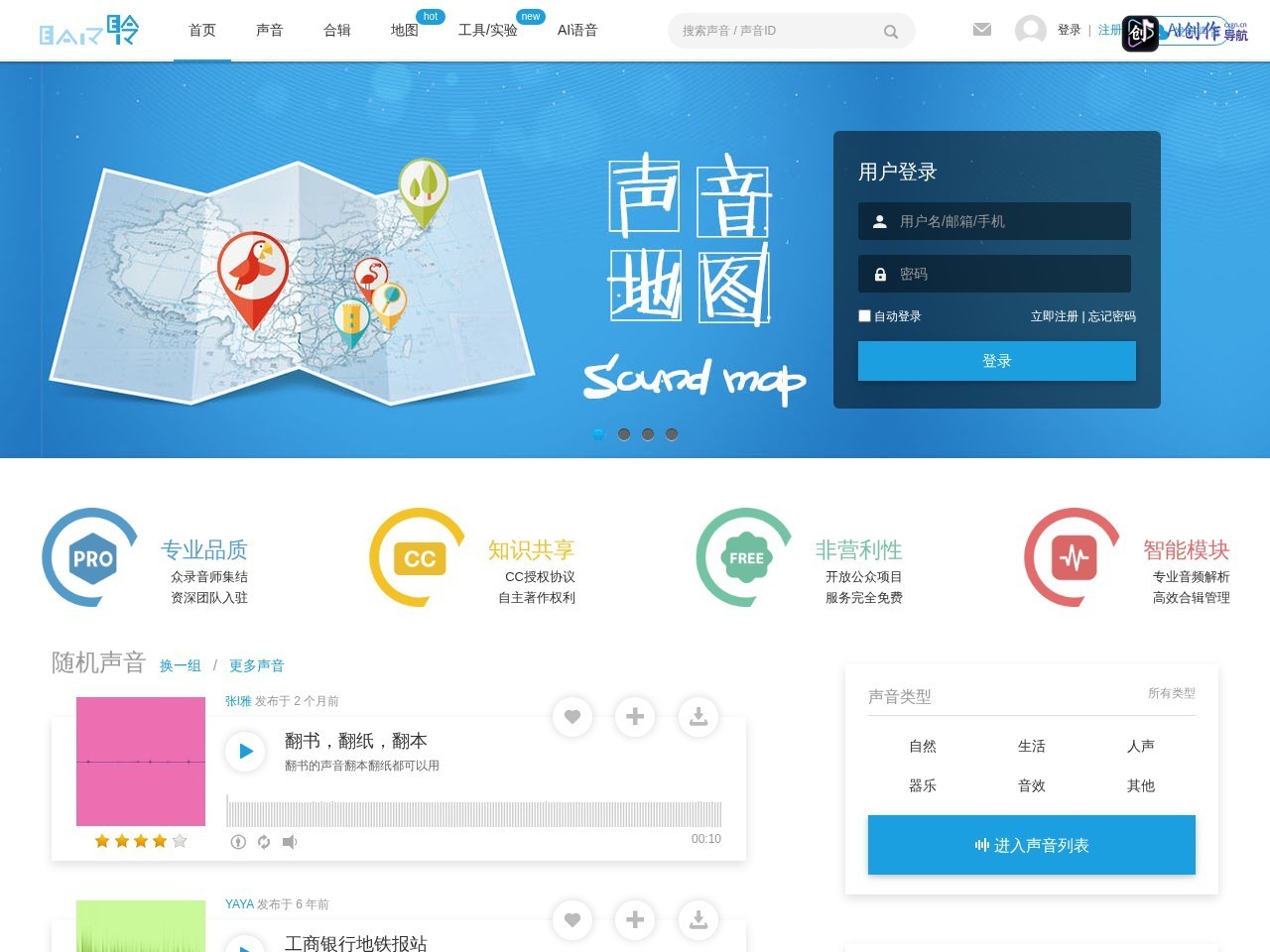Click the green tree map pin
The image size is (1270, 952).
tap(424, 192)
